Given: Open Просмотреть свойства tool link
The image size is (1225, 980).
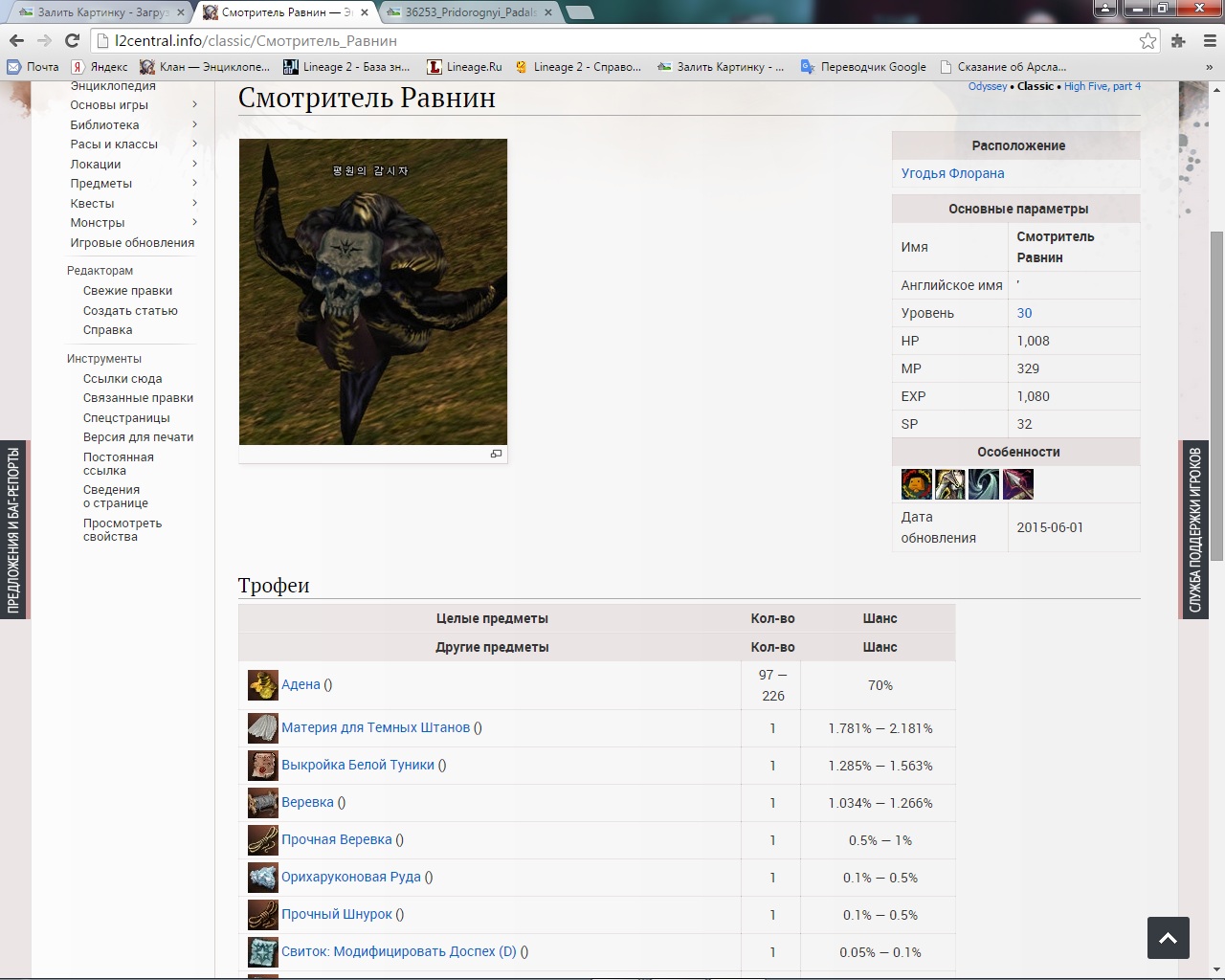Looking at the screenshot, I should 122,530.
